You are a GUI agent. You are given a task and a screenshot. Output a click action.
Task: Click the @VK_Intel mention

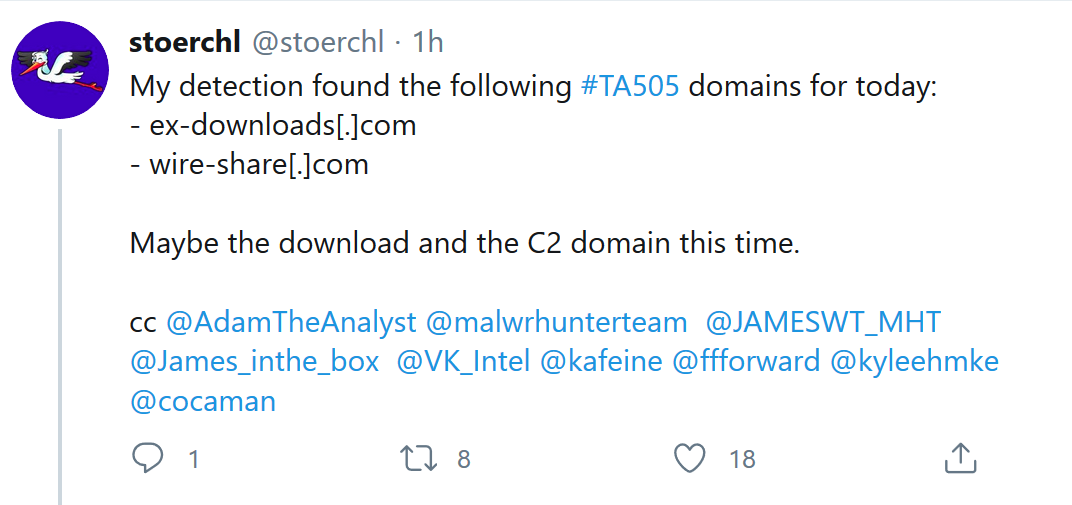[463, 362]
